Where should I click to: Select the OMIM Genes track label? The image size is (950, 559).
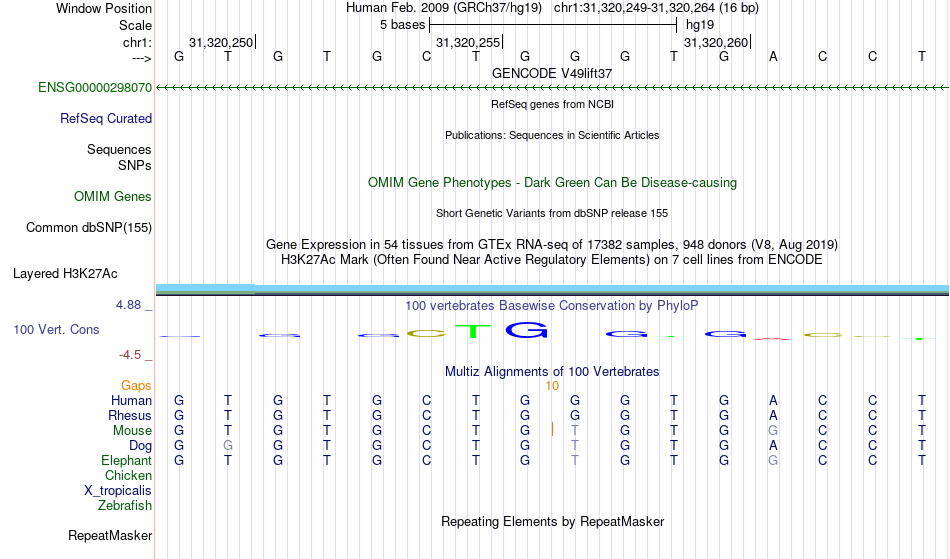coord(113,196)
